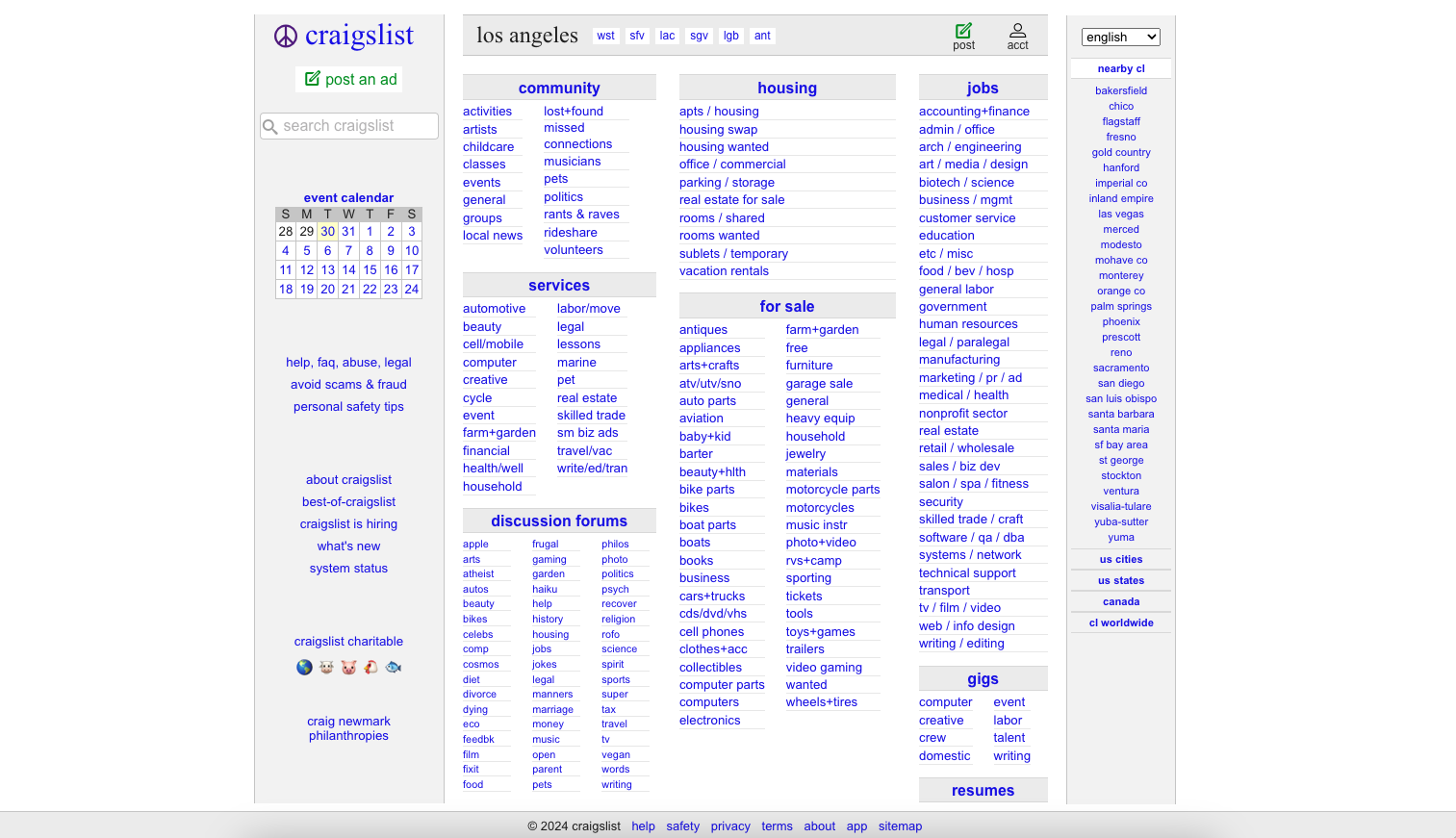Open personal safety tips
The width and height of the screenshot is (1456, 838).
348,407
